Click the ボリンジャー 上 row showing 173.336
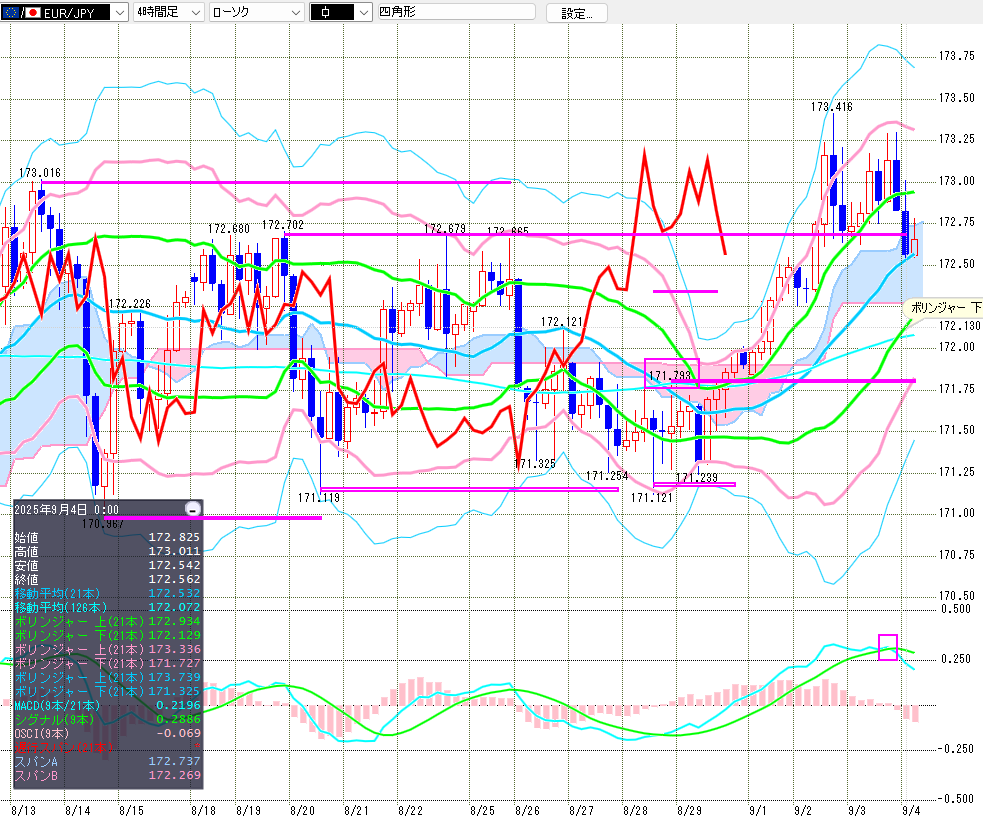This screenshot has height=819, width=983. (x=108, y=649)
